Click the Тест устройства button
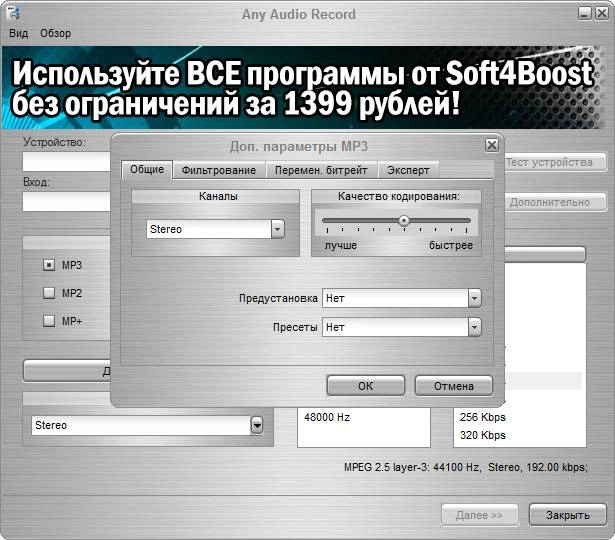The height and width of the screenshot is (540, 615). (x=555, y=162)
